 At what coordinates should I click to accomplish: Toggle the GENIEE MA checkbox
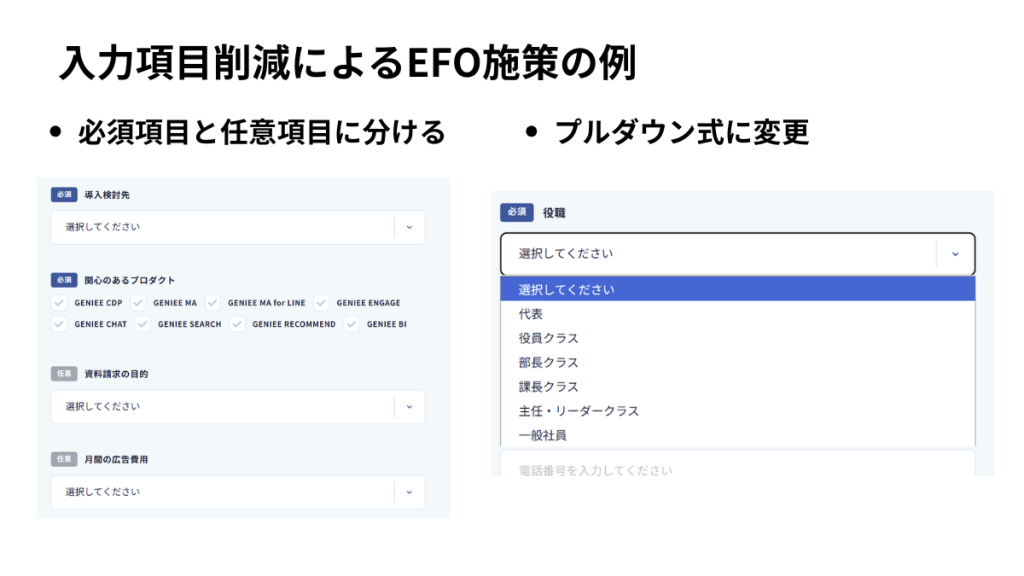click(x=138, y=302)
